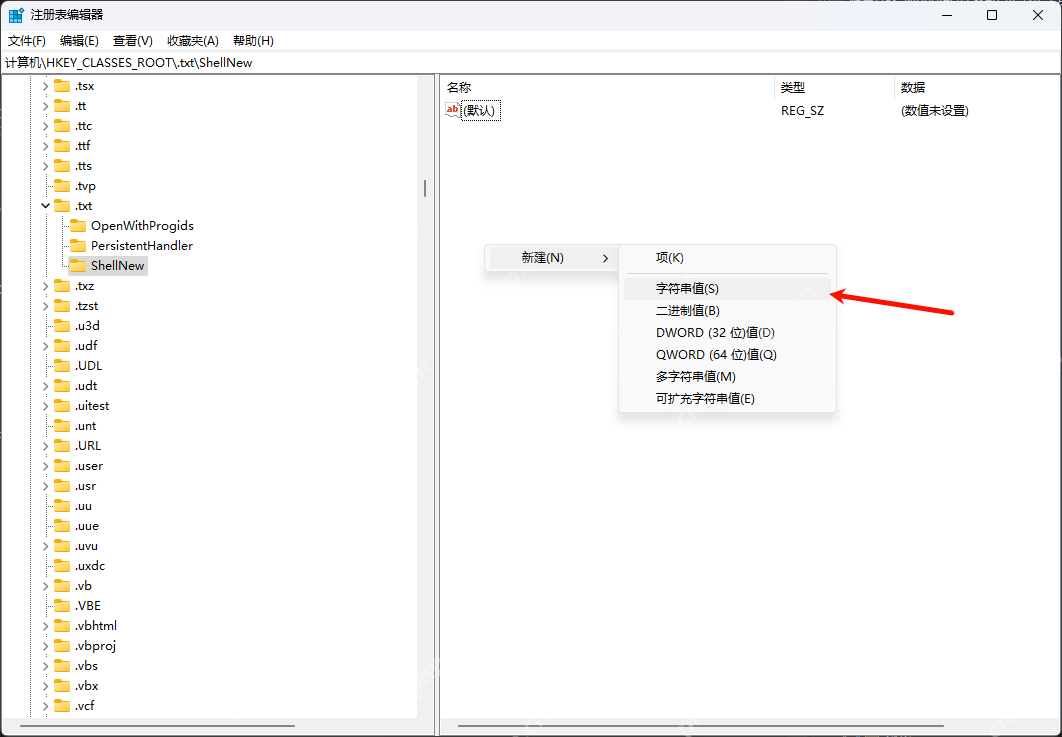Click the folder icon next to .uu
Viewport: 1062px width, 737px height.
[62, 506]
